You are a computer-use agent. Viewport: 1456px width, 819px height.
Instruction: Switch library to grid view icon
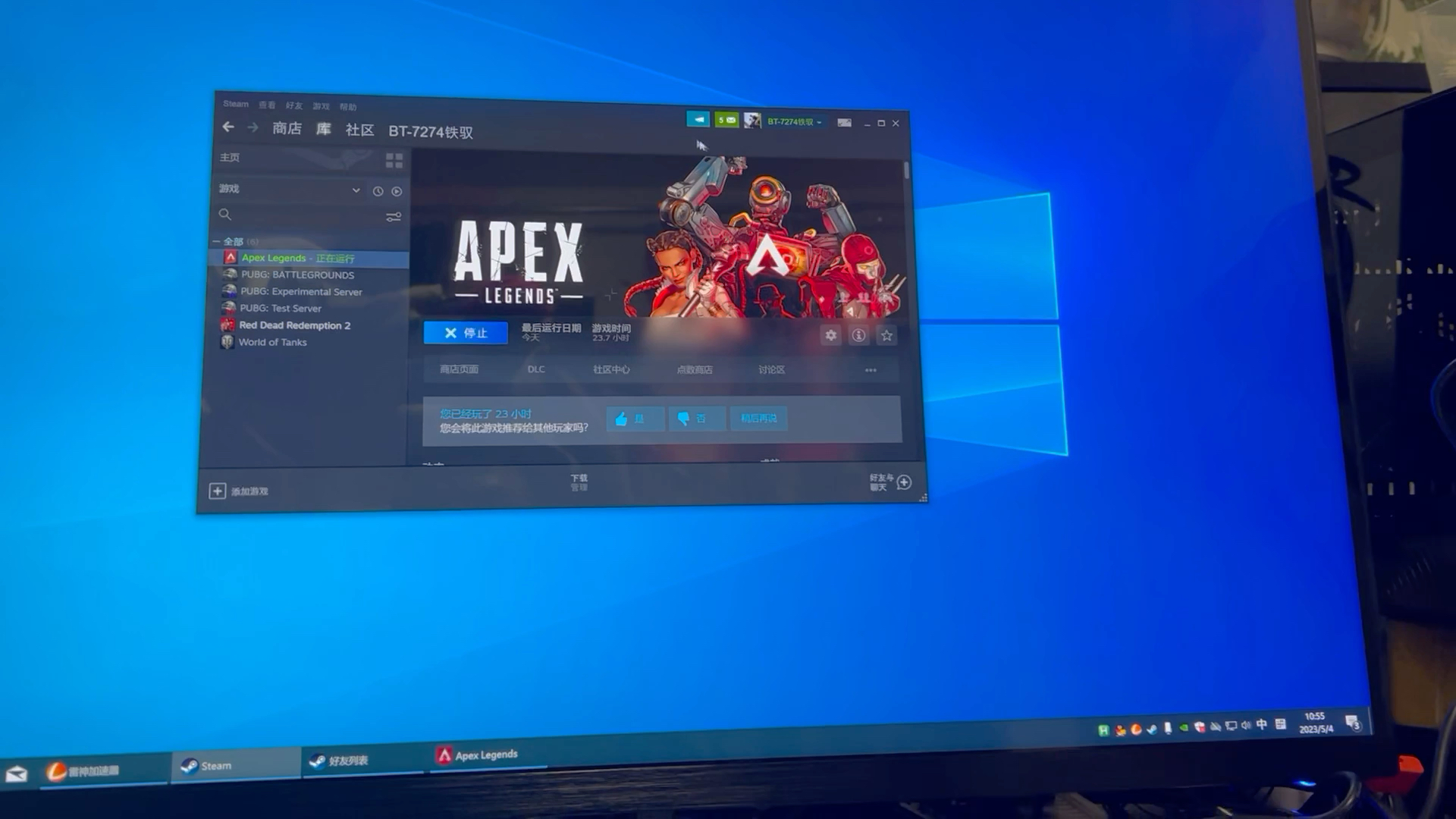pos(394,161)
